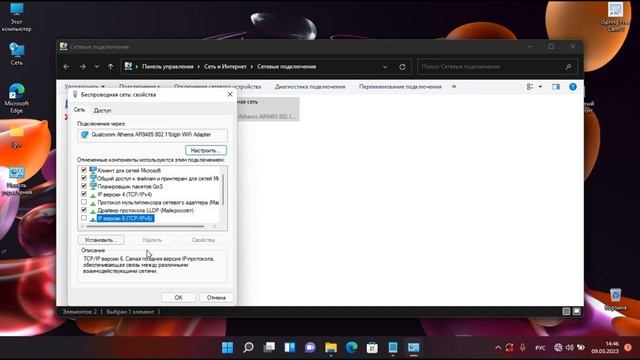Image resolution: width=640 pixels, height=360 pixels.
Task: Open Microsoft Store on taskbar
Action: point(372,347)
